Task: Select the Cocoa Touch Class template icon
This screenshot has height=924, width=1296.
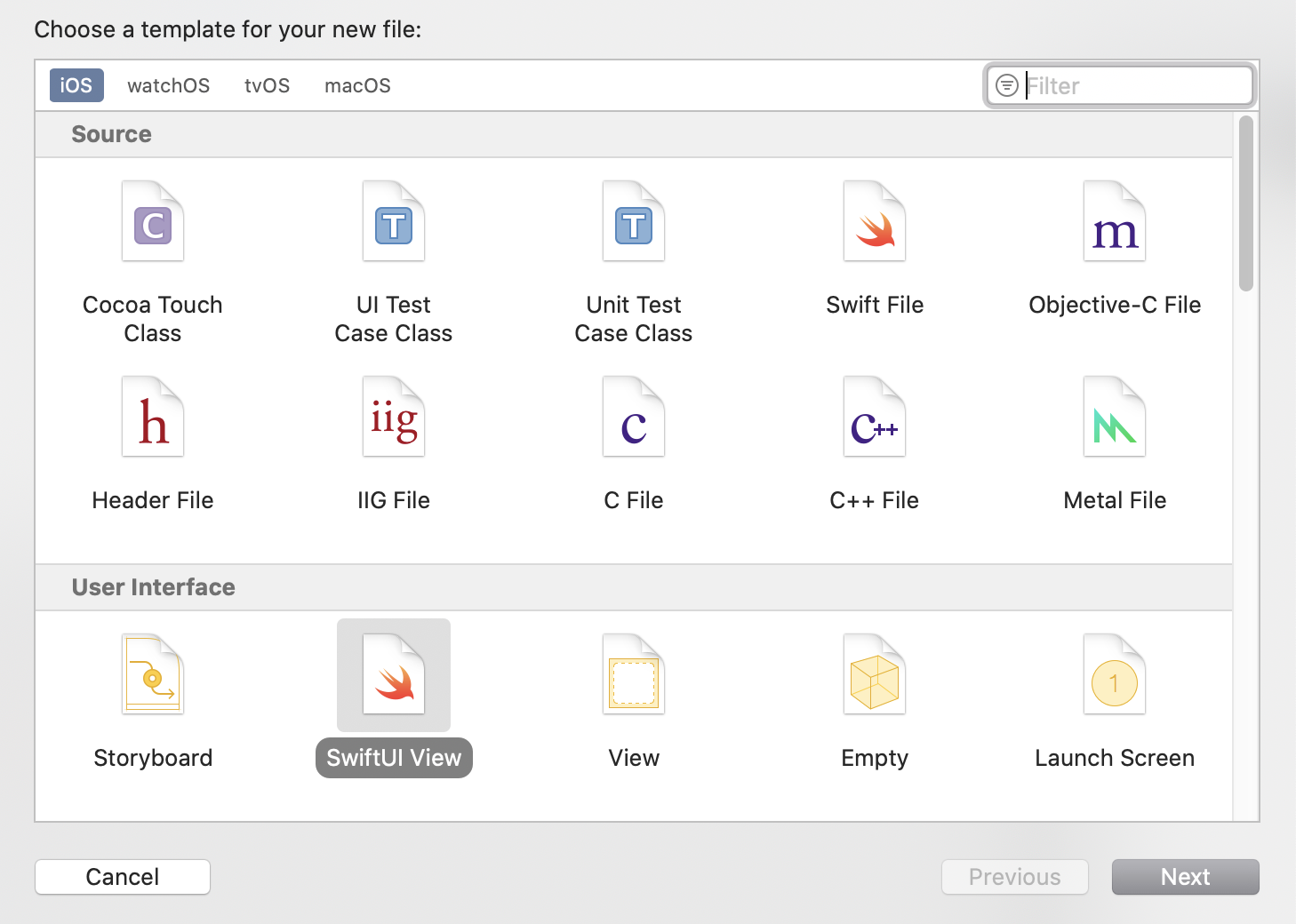Action: click(x=153, y=221)
